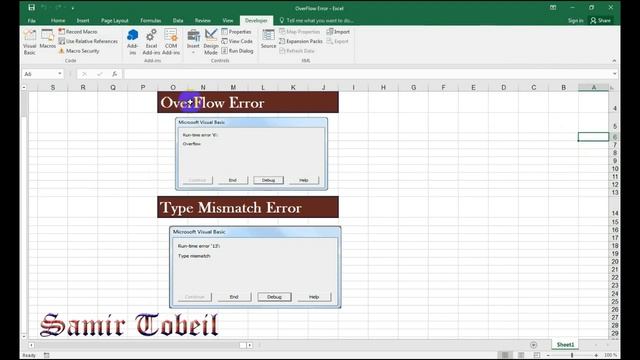640x360 pixels.
Task: Open Macro Security settings
Action: click(x=79, y=51)
